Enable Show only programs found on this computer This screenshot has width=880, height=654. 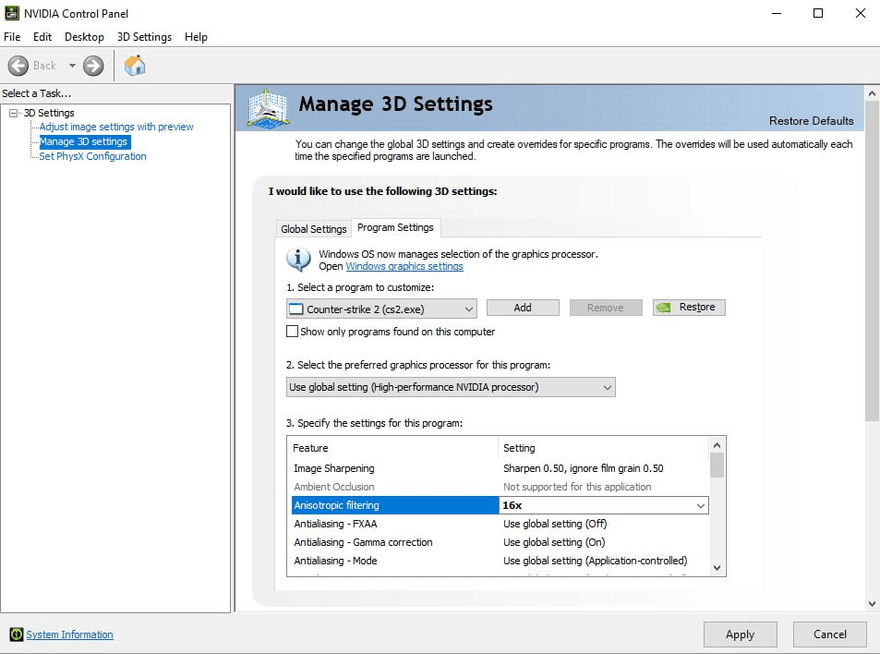pyautogui.click(x=293, y=331)
